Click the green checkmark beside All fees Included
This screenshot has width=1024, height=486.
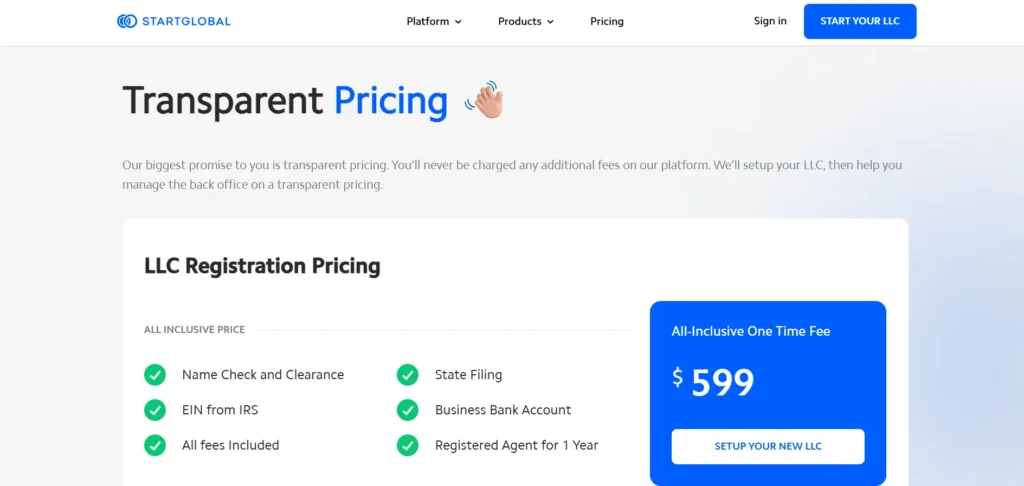pos(155,446)
